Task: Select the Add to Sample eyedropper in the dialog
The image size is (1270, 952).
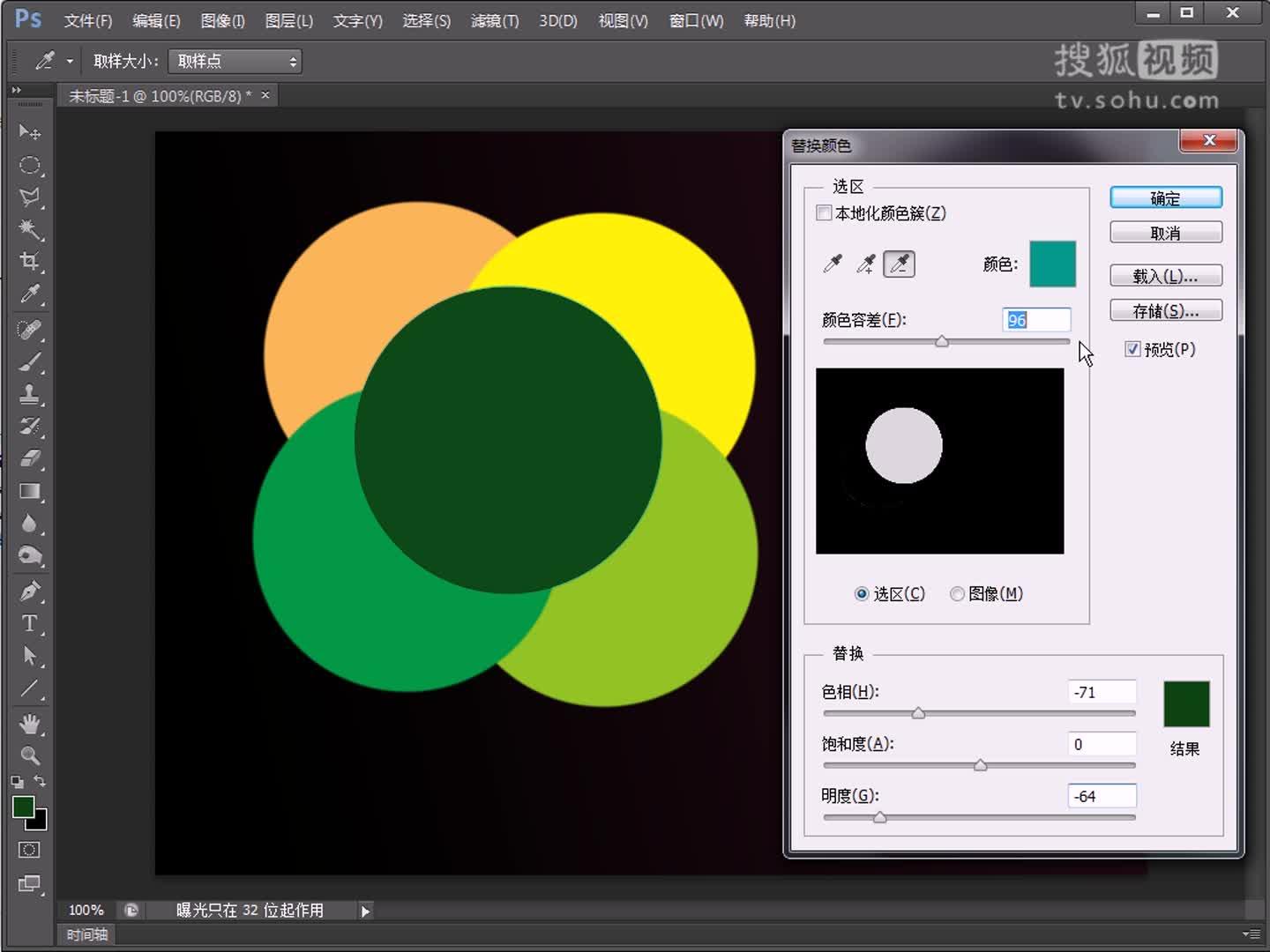Action: click(865, 264)
